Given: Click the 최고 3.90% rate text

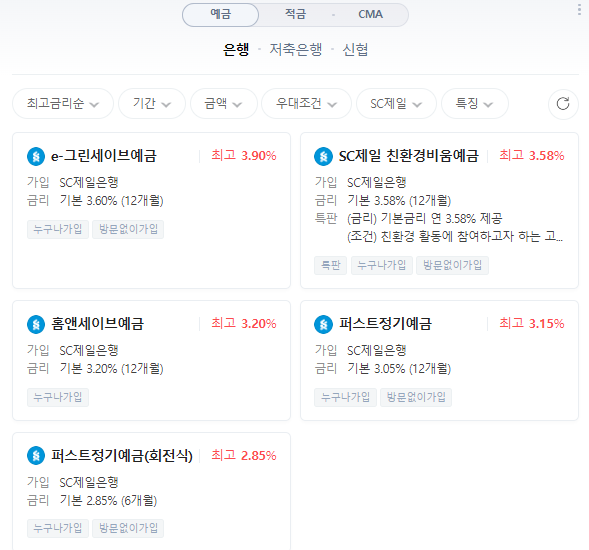Looking at the screenshot, I should pos(244,156).
